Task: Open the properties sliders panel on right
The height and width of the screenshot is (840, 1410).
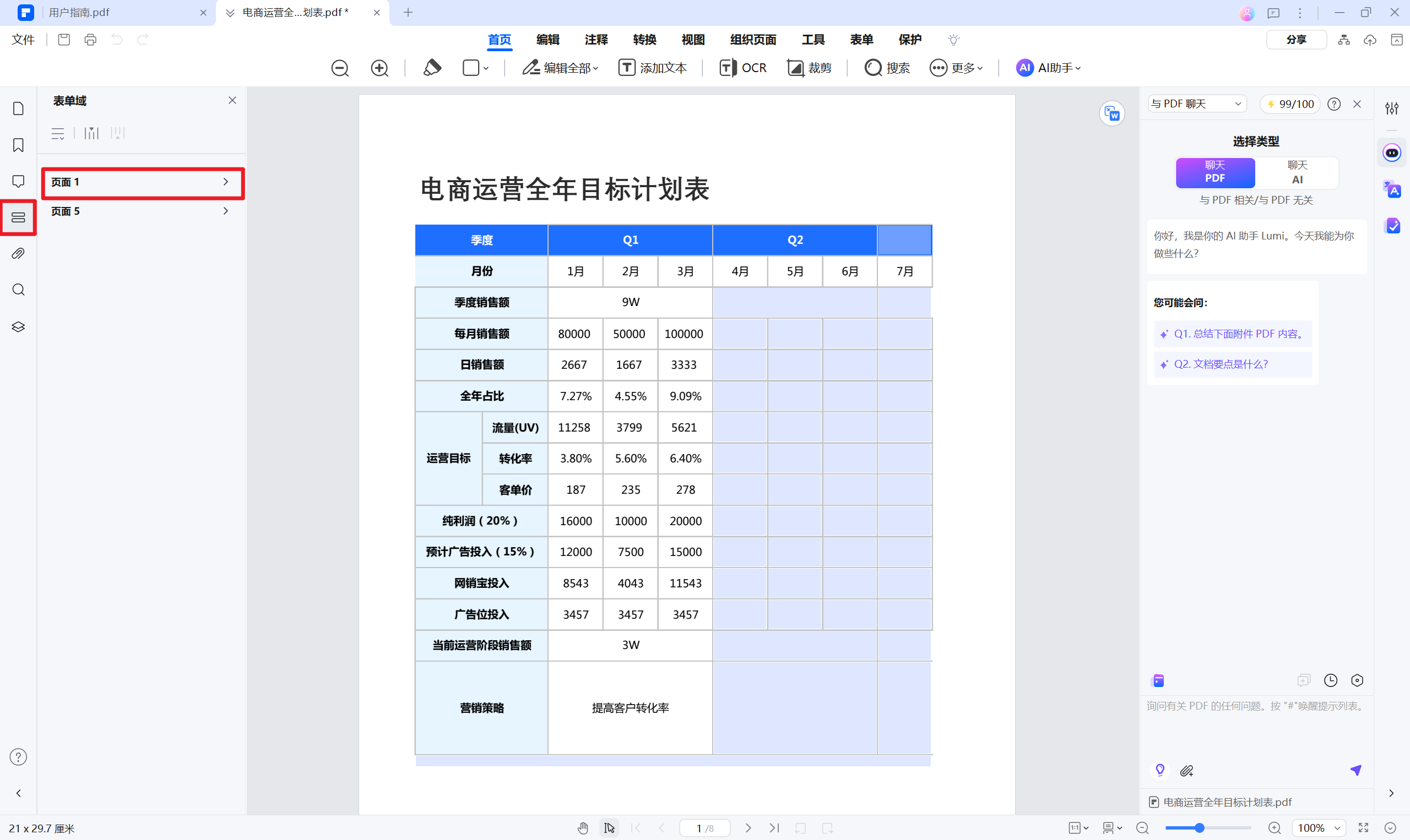Action: 1391,108
